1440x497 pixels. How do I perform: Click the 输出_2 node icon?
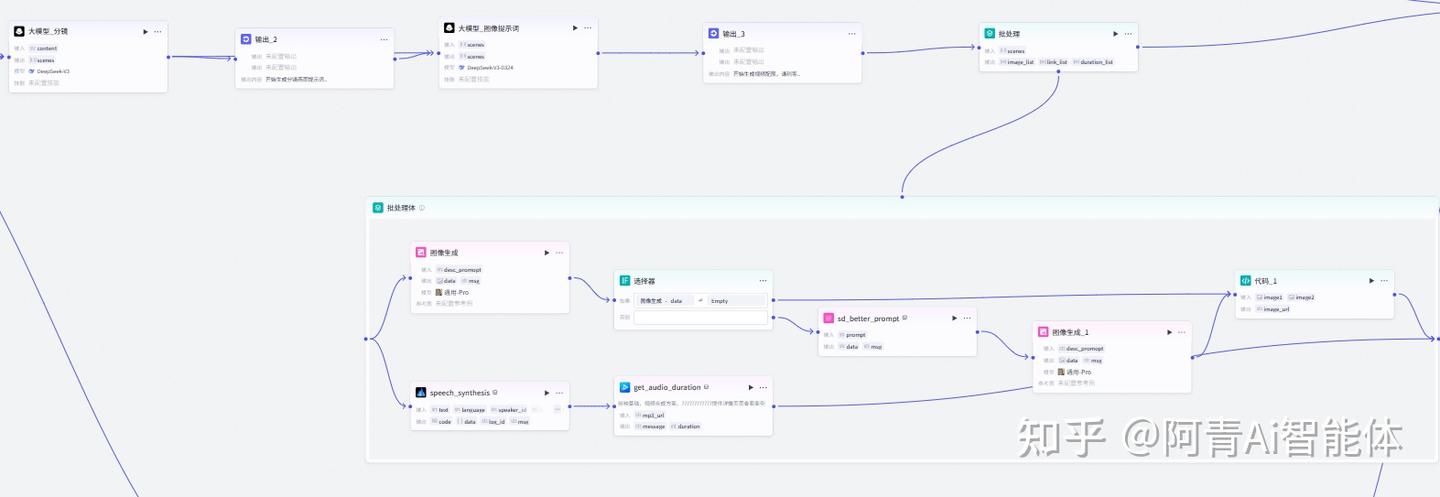pos(246,39)
